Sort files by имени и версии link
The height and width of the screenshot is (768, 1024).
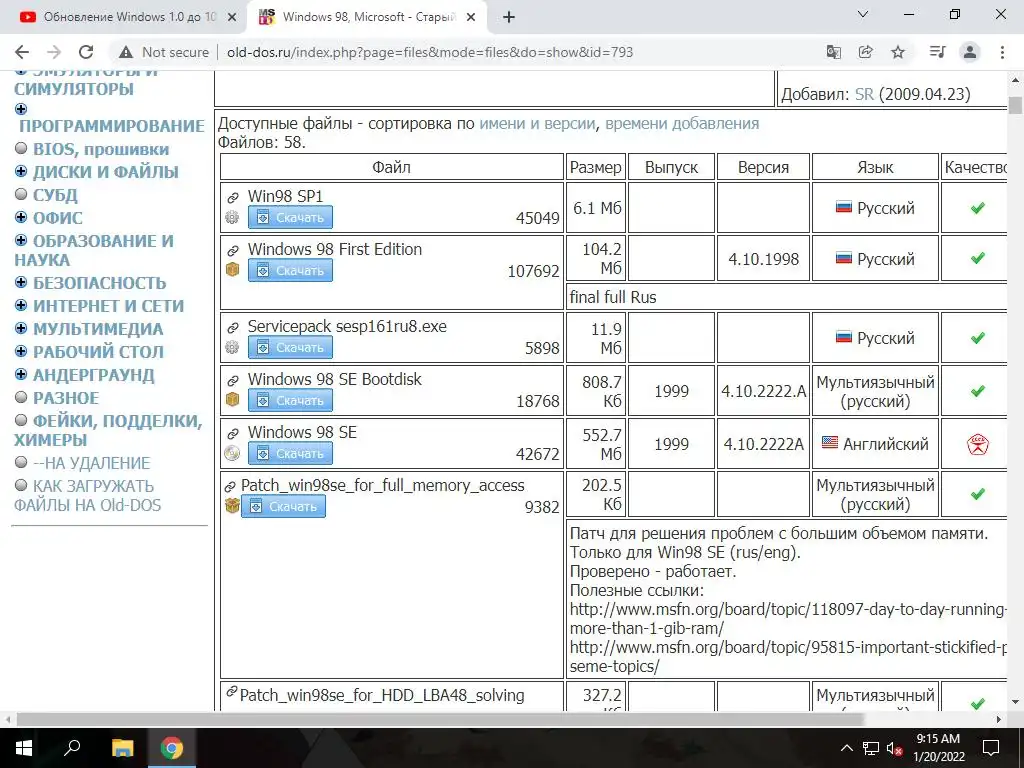click(x=537, y=123)
